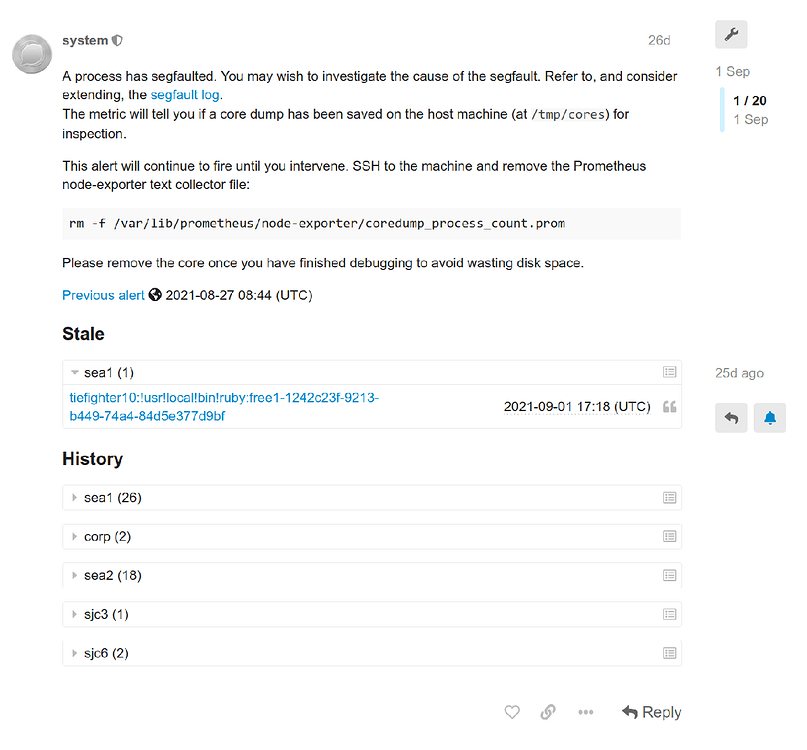Open the system user avatar
This screenshot has height=750, width=807.
32,54
